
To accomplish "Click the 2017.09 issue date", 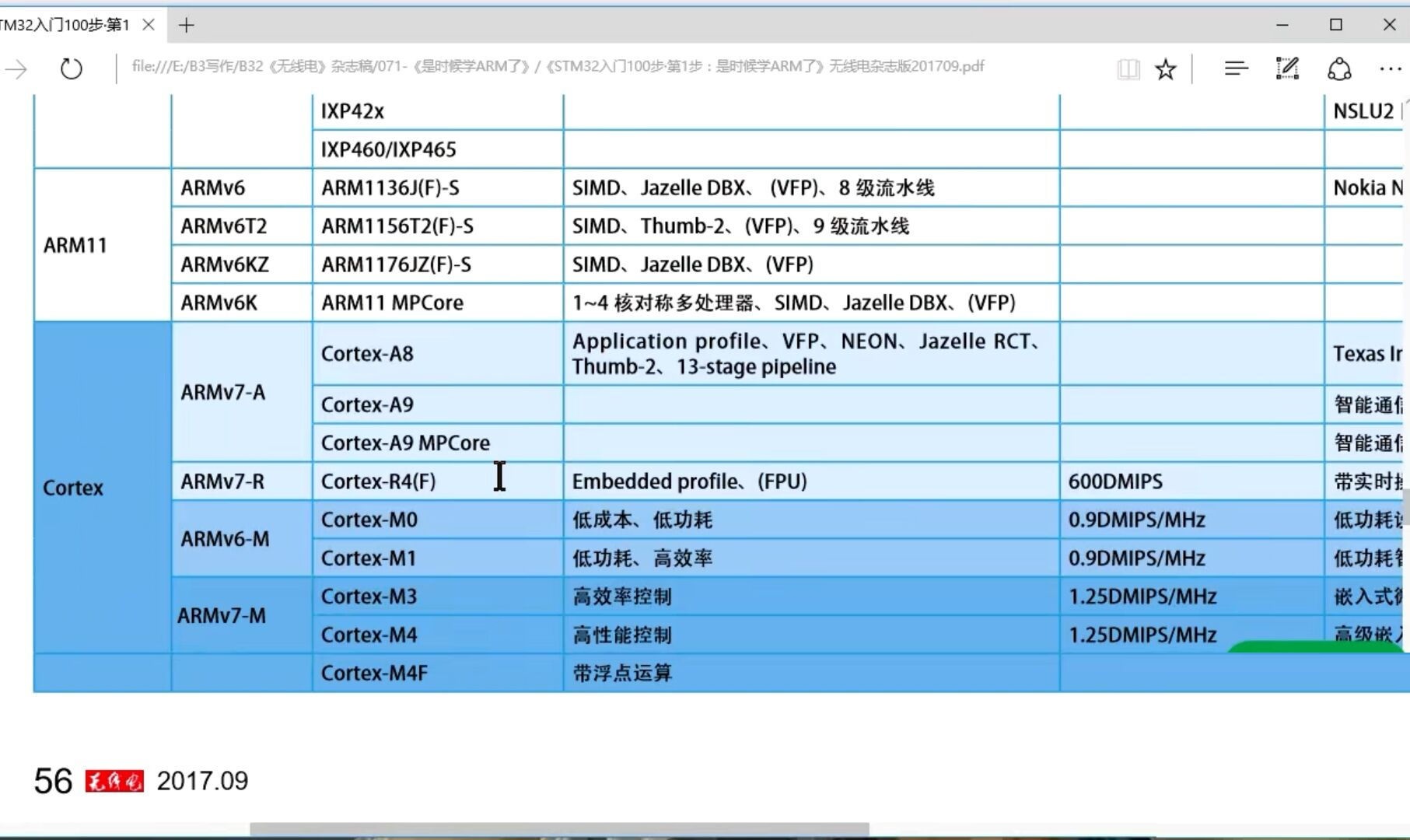I will click(202, 781).
